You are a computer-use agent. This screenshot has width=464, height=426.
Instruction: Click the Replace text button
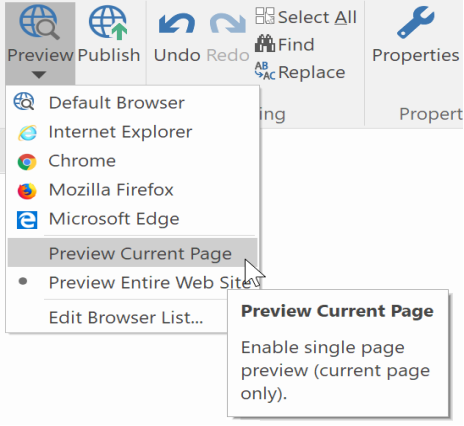312,72
